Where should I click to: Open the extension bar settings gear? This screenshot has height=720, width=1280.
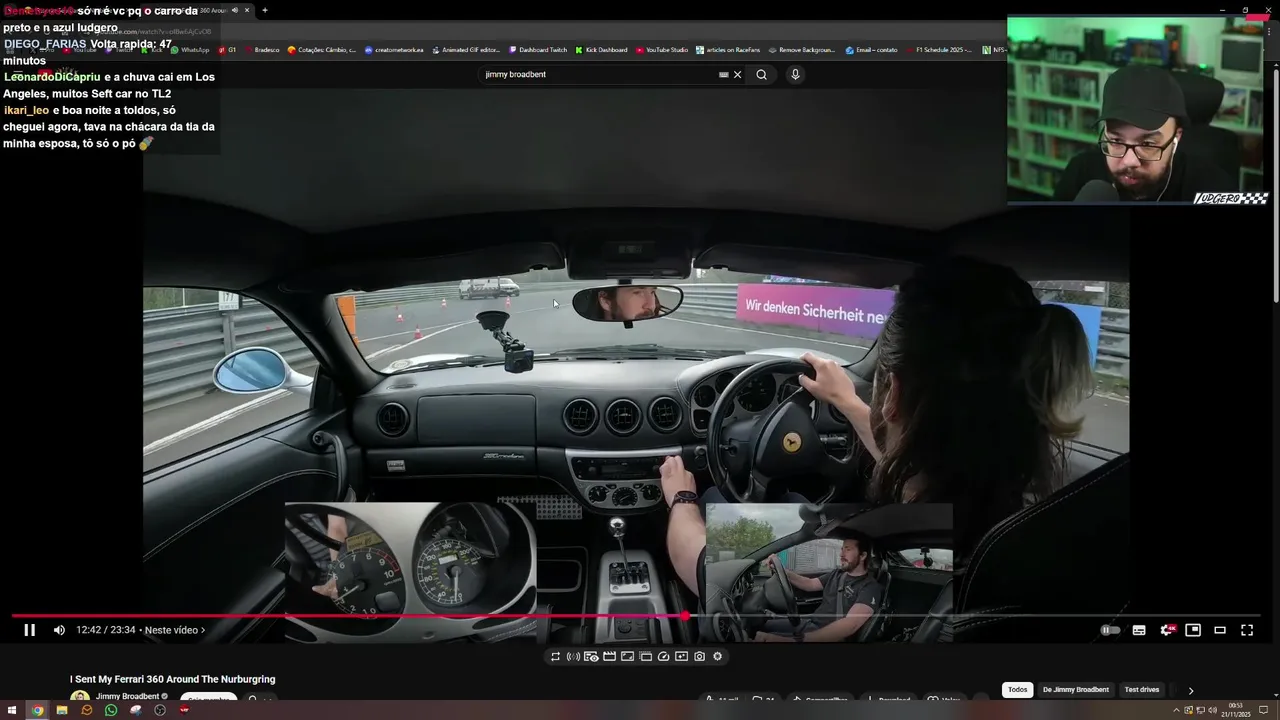(717, 657)
